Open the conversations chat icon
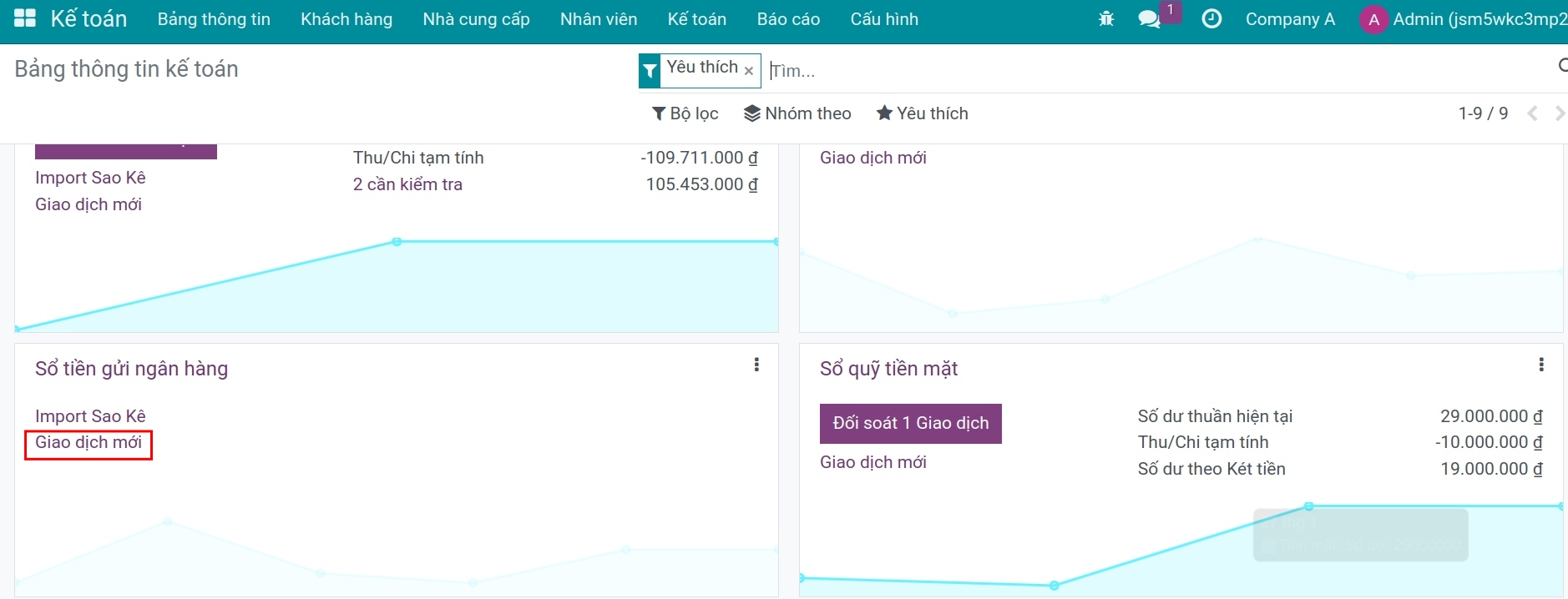Screen dimensions: 1568x599 pos(1149,18)
